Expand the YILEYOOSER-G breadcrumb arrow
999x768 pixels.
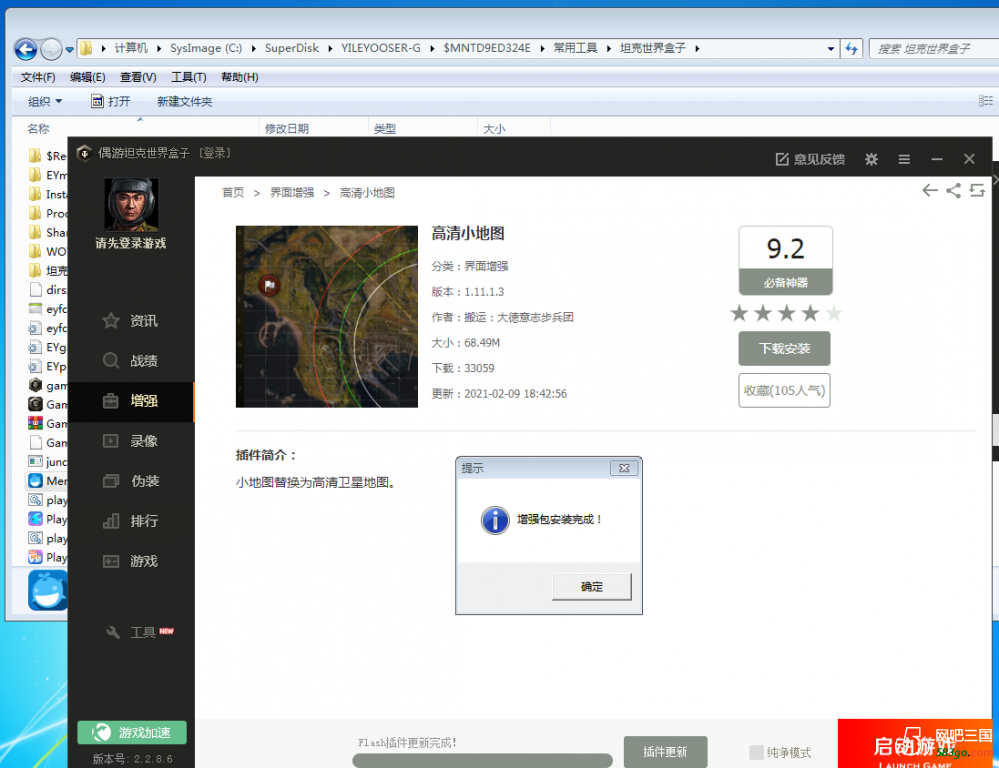tap(432, 48)
